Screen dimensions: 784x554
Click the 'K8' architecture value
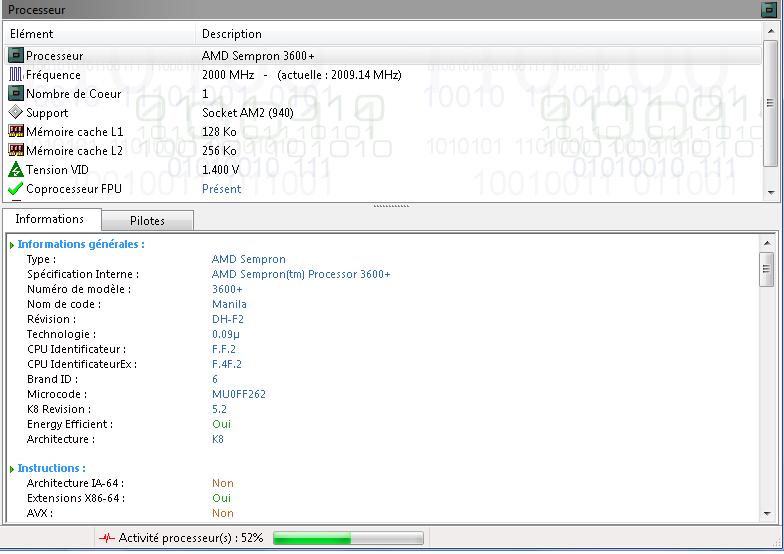[218, 439]
